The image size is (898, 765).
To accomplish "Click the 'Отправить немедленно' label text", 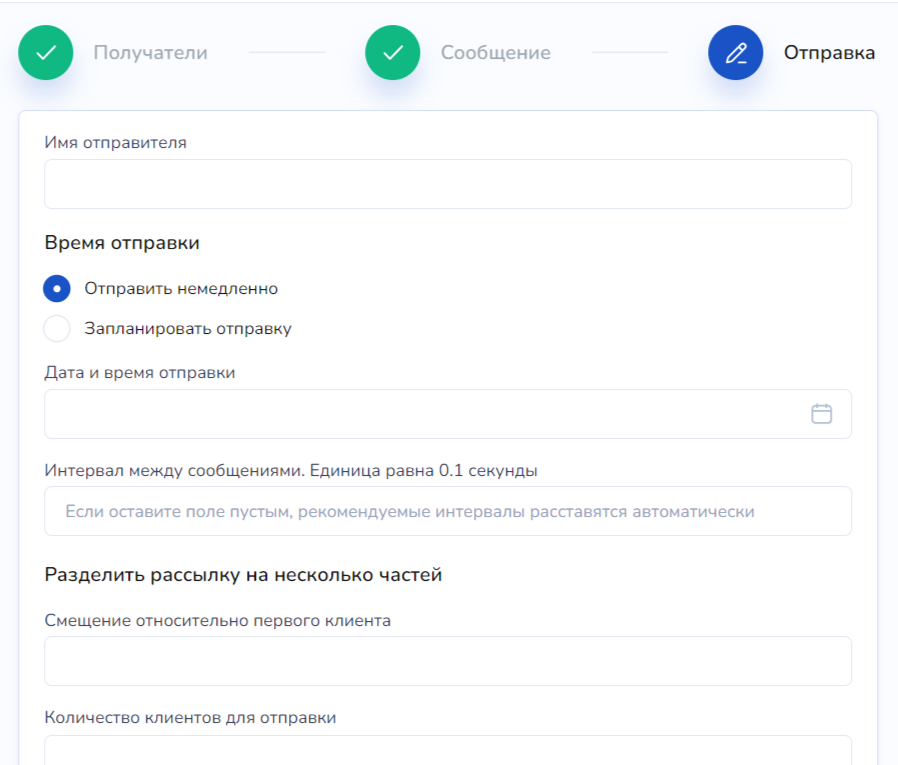I will click(181, 289).
